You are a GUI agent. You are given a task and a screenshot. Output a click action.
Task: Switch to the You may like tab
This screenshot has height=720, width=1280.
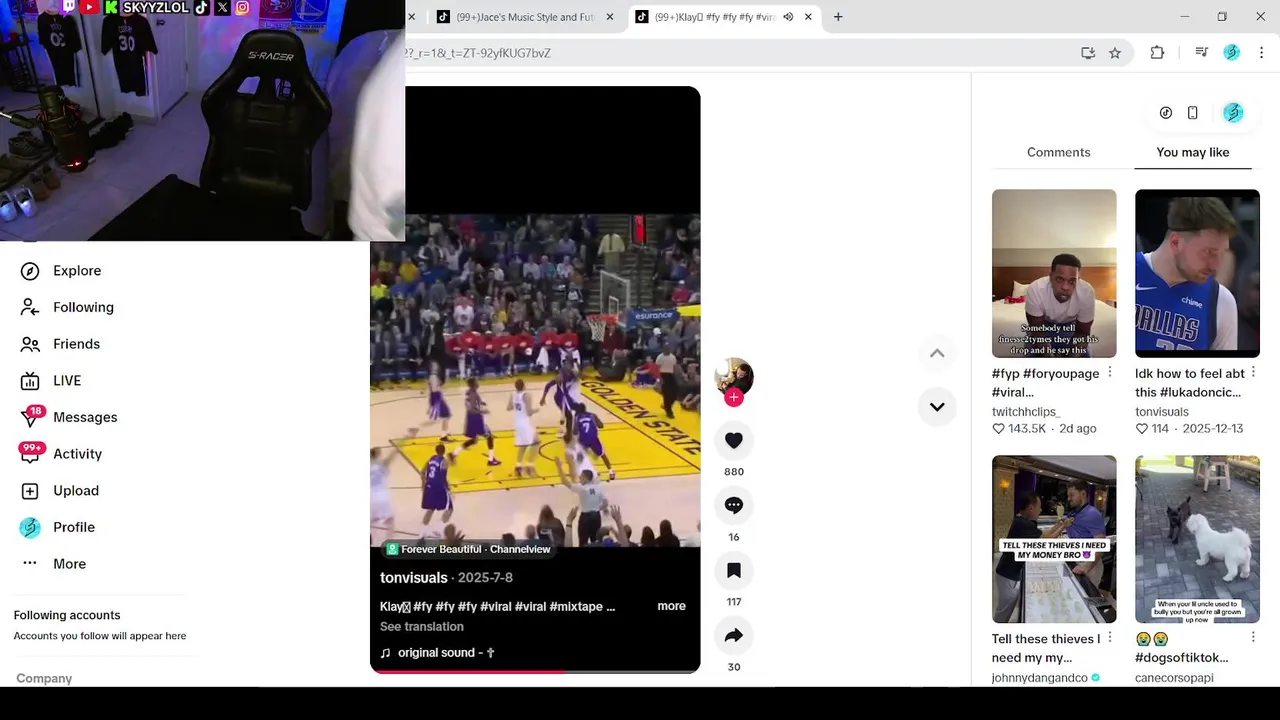pos(1193,152)
